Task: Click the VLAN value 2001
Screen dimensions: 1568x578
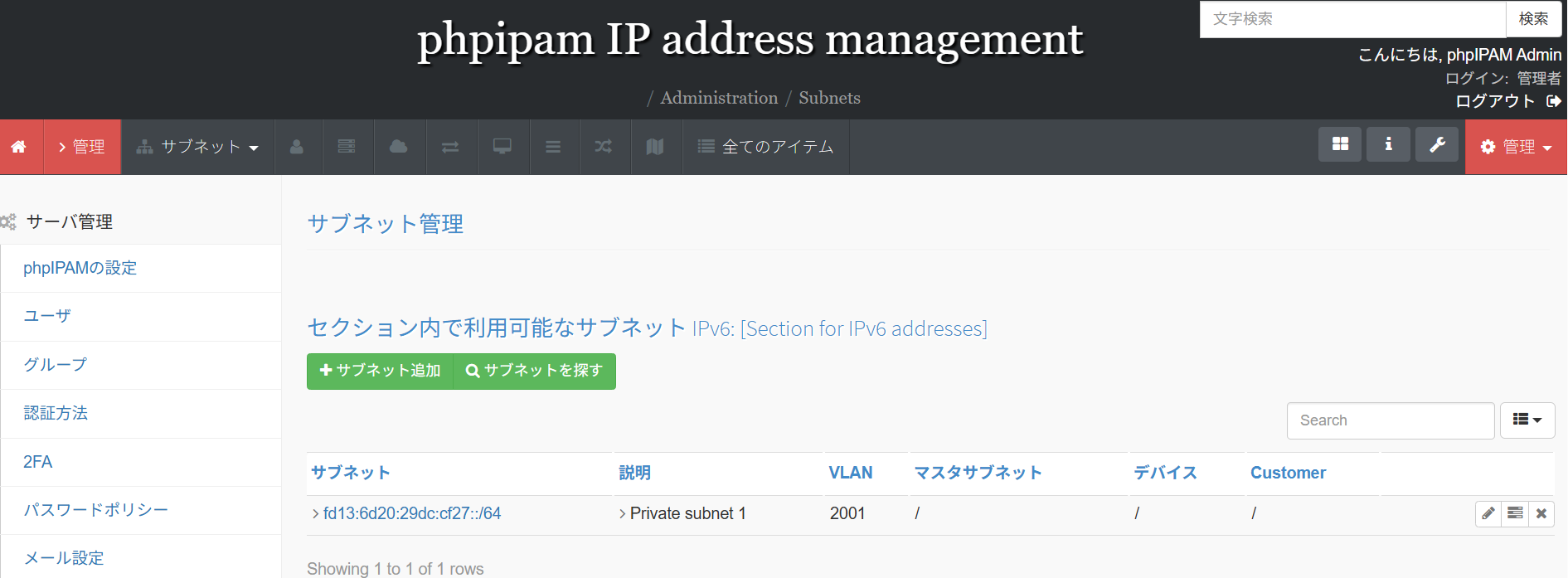Action: click(x=847, y=513)
